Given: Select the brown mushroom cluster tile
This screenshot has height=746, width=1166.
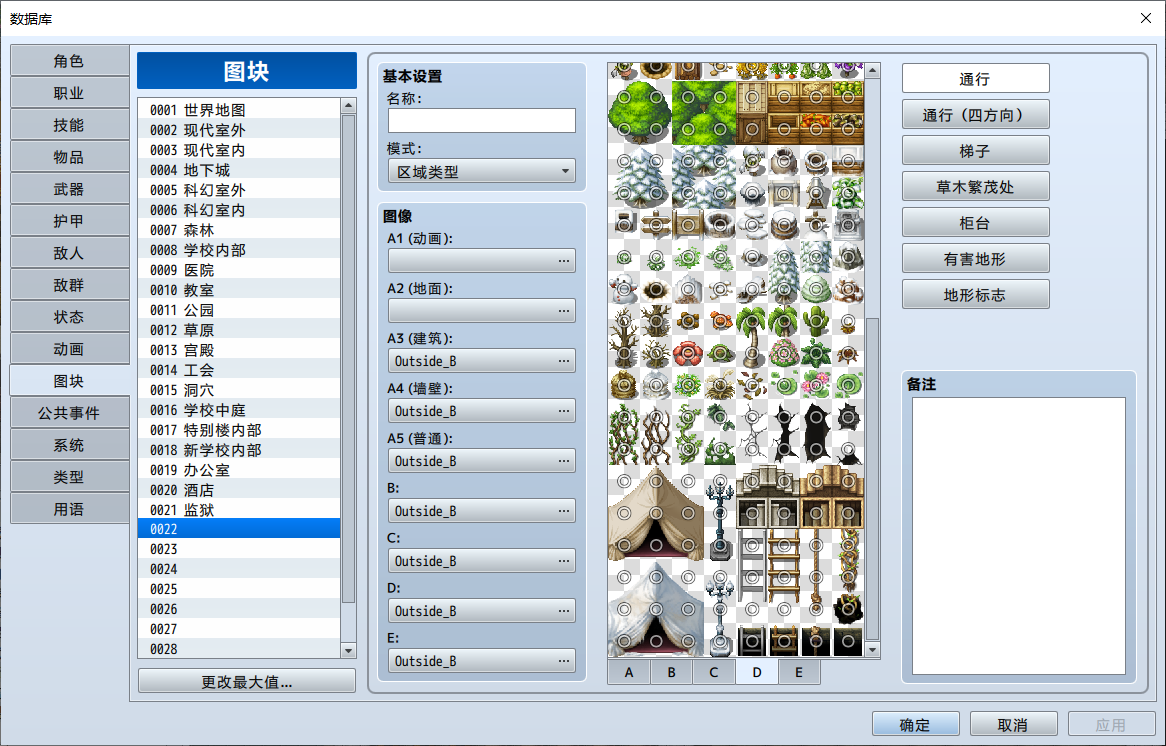Looking at the screenshot, I should [688, 321].
